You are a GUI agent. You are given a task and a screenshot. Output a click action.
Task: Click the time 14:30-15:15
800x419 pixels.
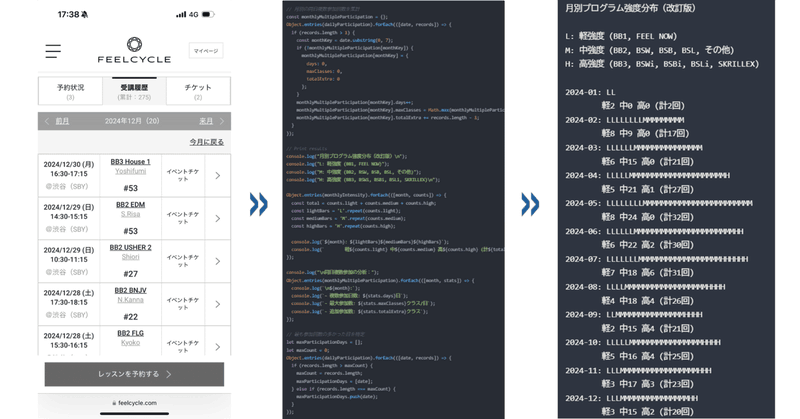pos(69,216)
